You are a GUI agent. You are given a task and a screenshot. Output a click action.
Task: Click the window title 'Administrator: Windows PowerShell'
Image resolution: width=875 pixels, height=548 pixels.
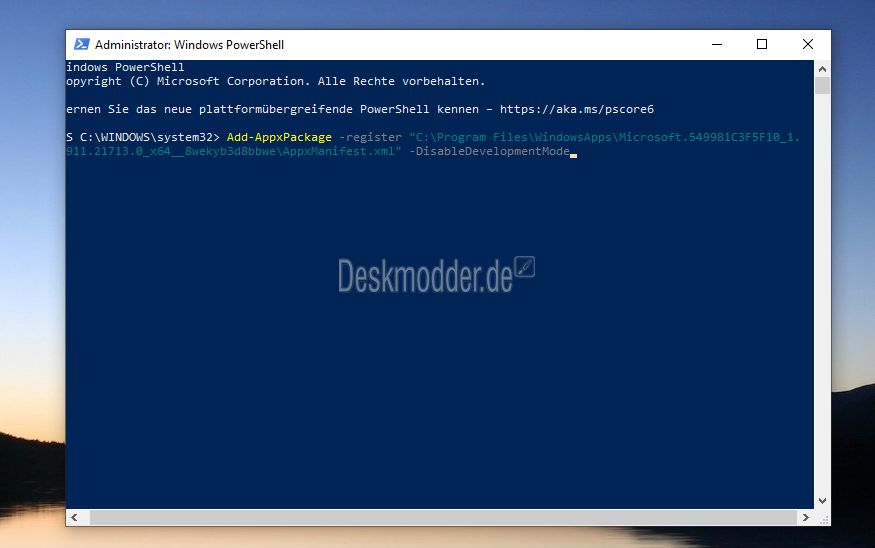pyautogui.click(x=189, y=45)
